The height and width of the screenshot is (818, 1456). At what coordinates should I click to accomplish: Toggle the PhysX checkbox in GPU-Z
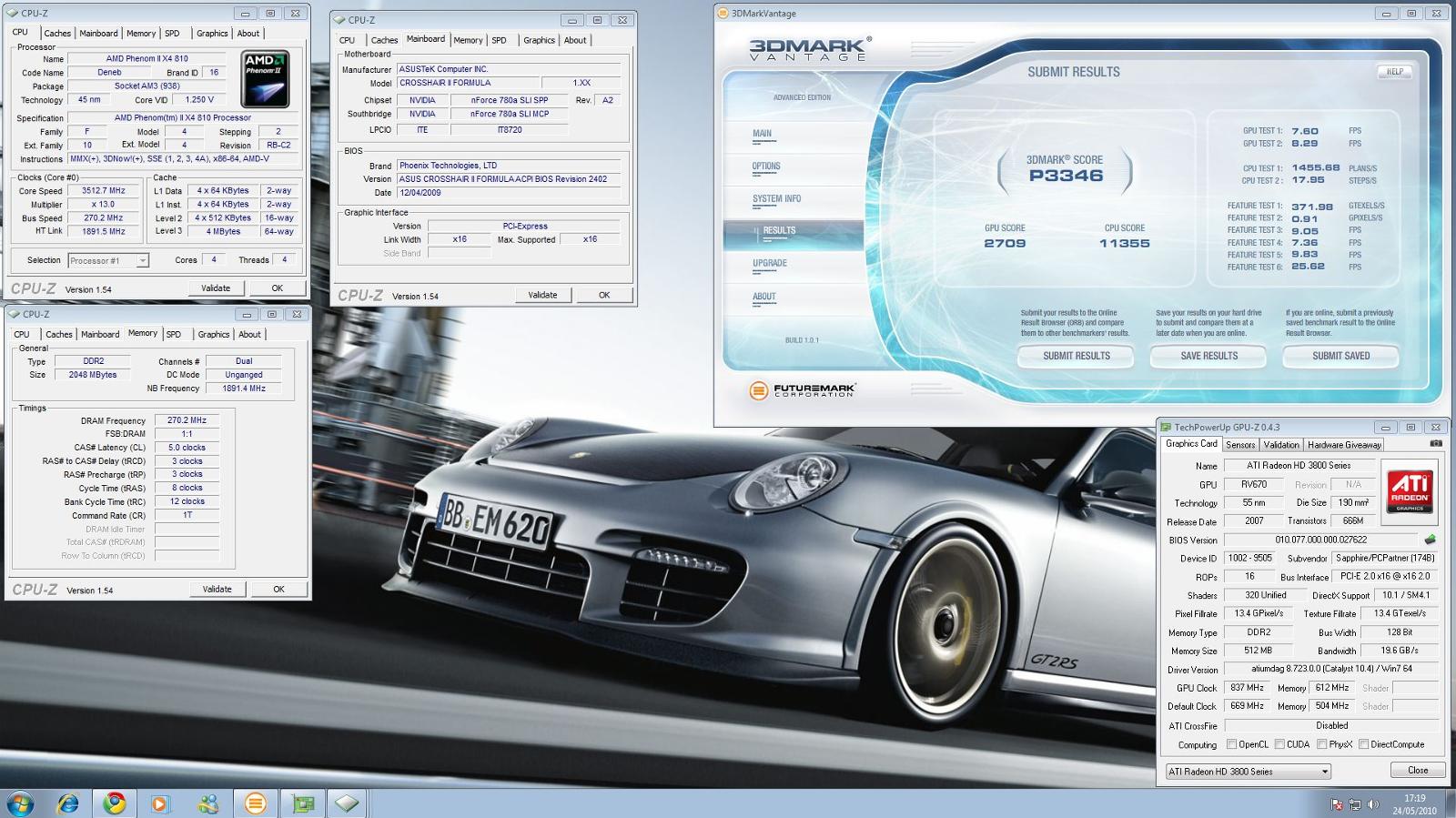(x=1321, y=744)
